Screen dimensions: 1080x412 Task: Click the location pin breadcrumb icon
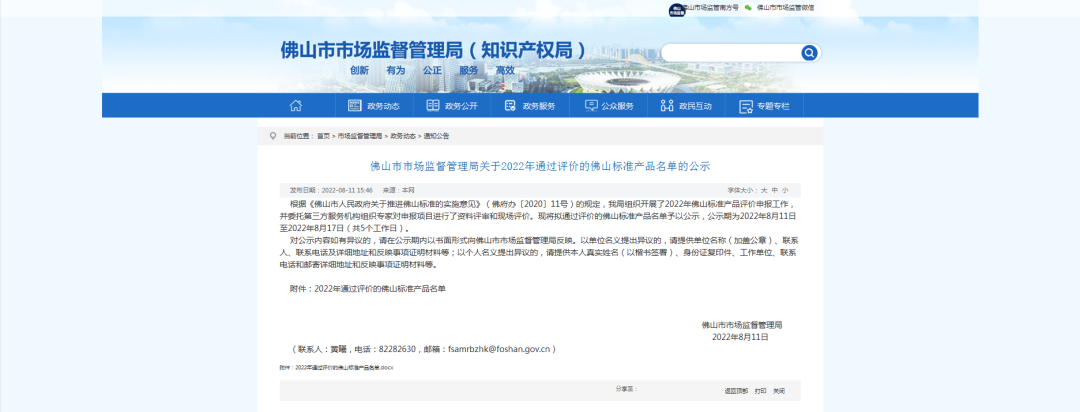coord(273,136)
